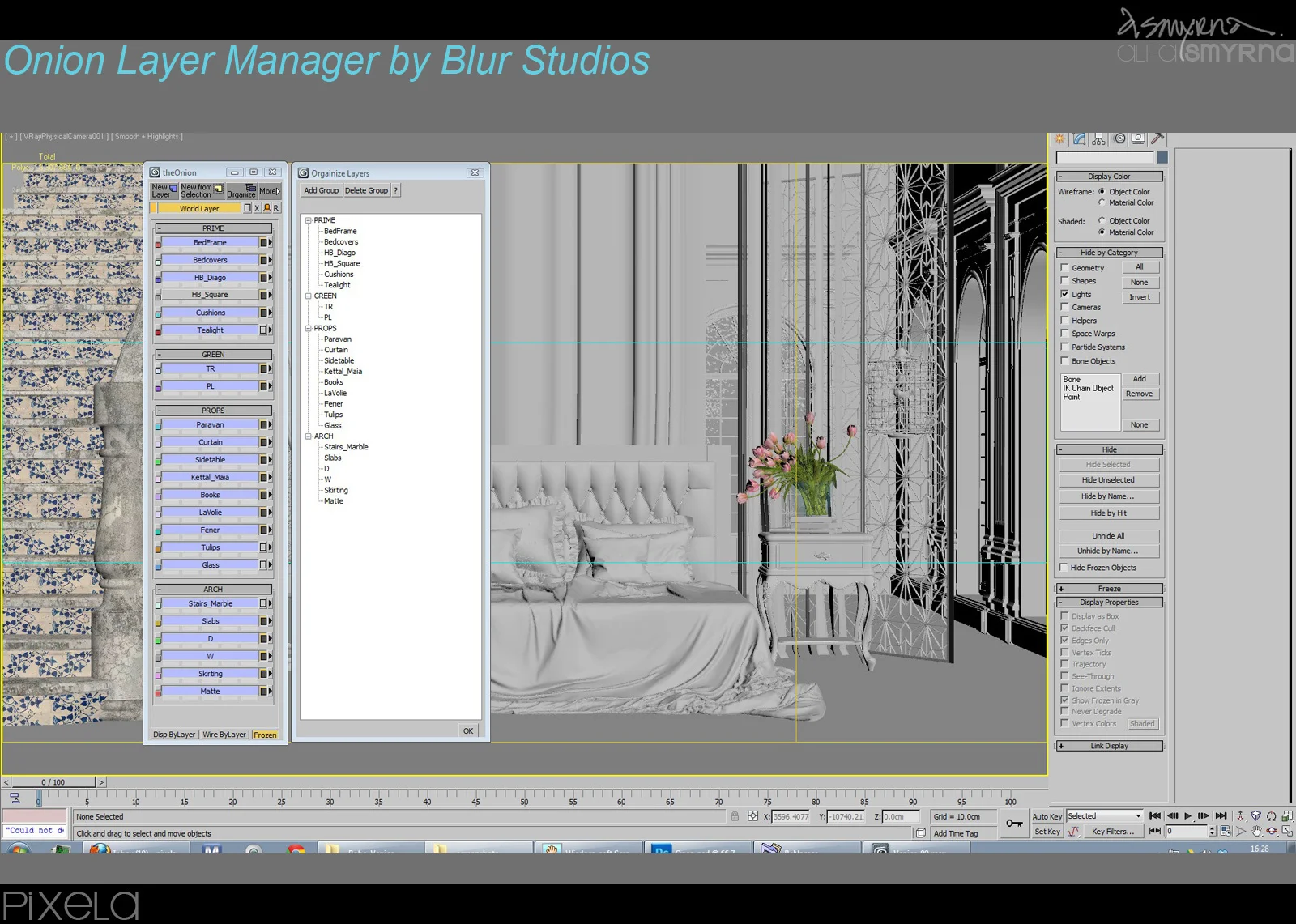Click New Layer in theOnion toolbar

point(164,191)
